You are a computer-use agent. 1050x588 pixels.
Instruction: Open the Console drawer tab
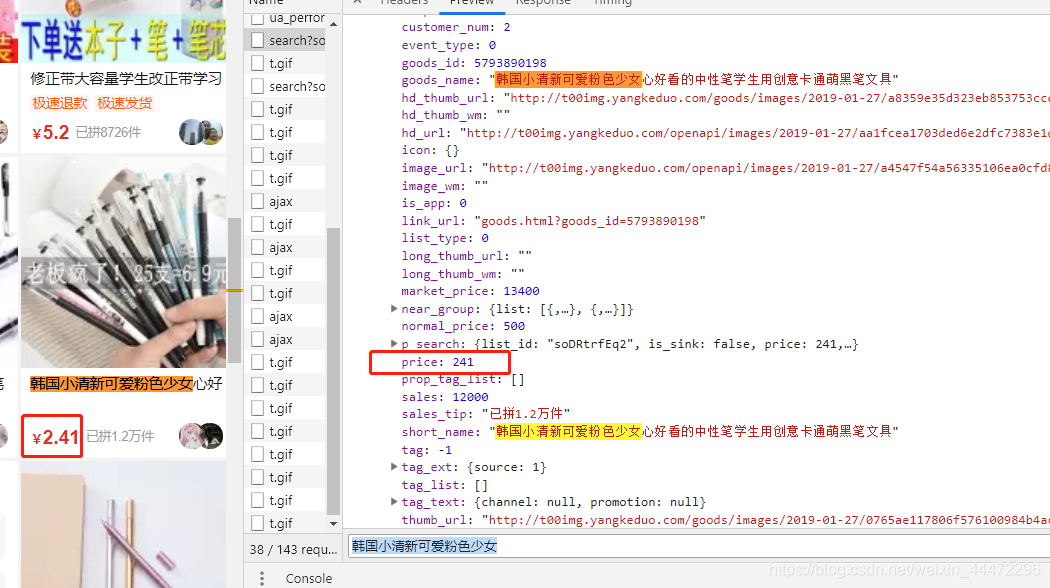coord(309,578)
